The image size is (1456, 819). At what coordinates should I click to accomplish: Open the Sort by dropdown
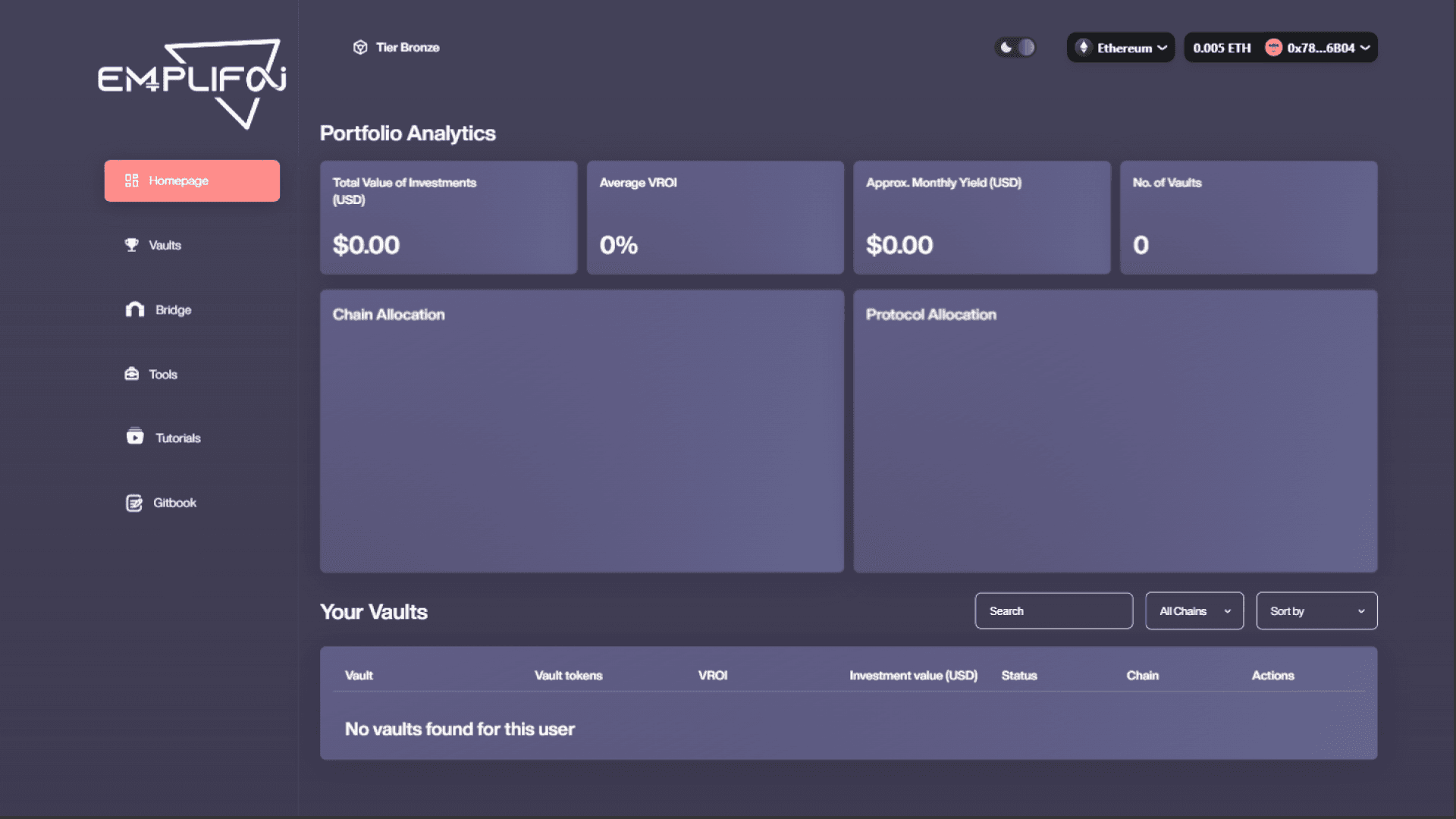pyautogui.click(x=1316, y=611)
